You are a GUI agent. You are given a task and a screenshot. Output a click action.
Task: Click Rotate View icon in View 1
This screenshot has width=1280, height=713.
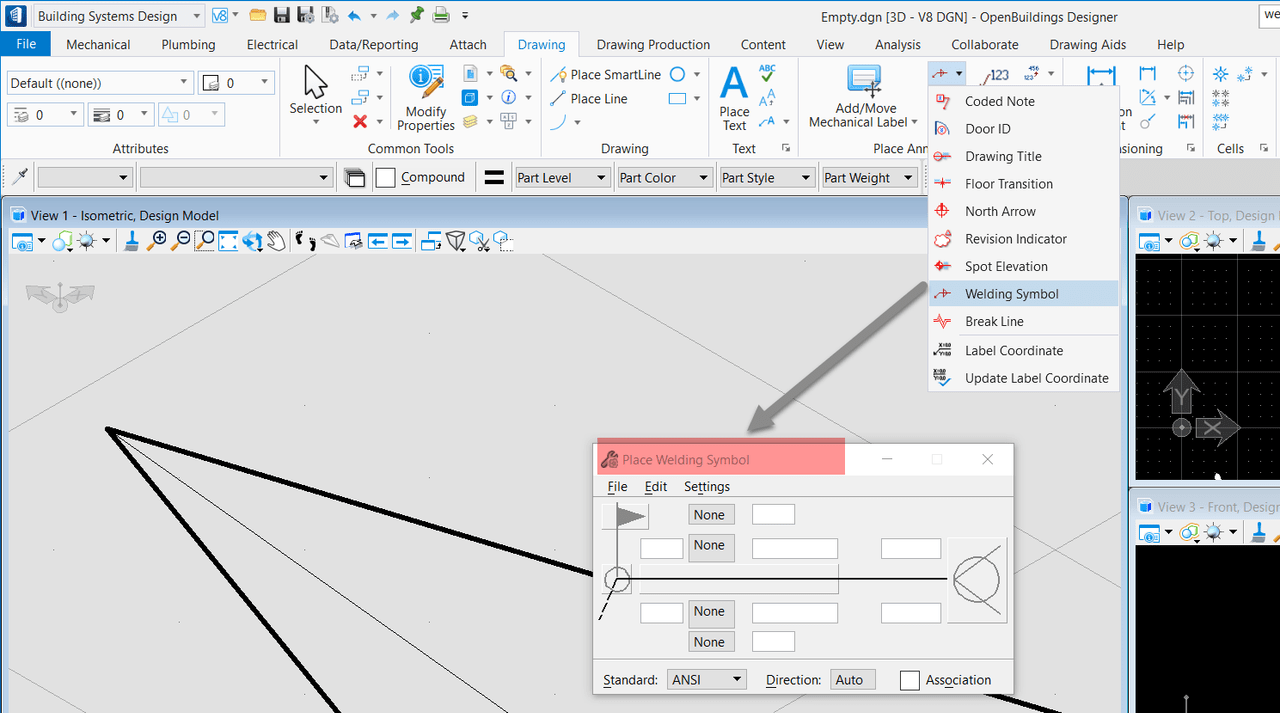tap(252, 241)
